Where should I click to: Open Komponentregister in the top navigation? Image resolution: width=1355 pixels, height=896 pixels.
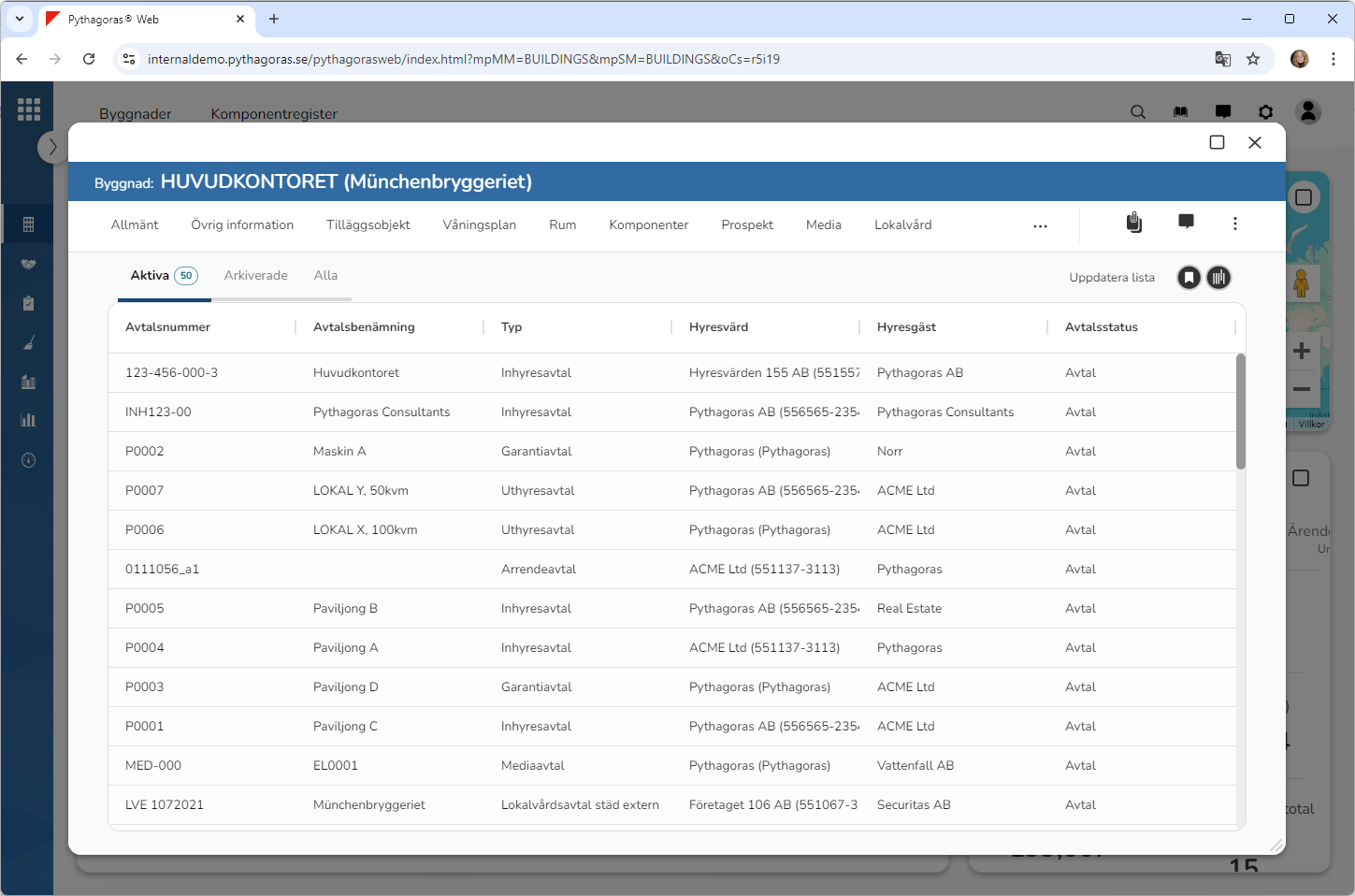pyautogui.click(x=274, y=113)
